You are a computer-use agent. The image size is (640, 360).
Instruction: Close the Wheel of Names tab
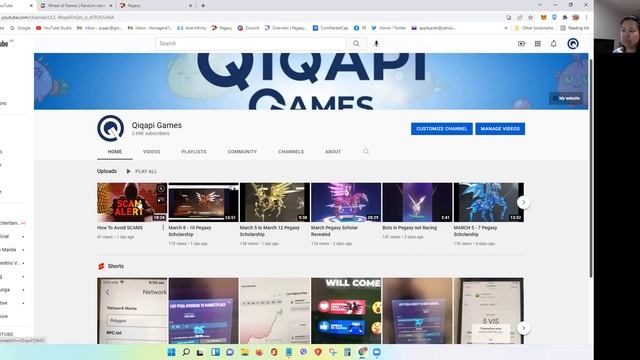click(x=111, y=6)
